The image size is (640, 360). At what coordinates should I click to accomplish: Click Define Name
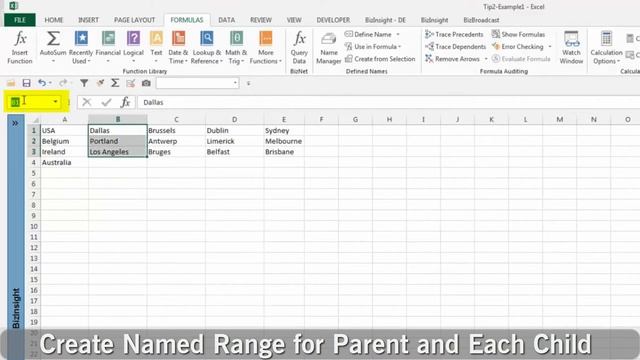tap(369, 34)
